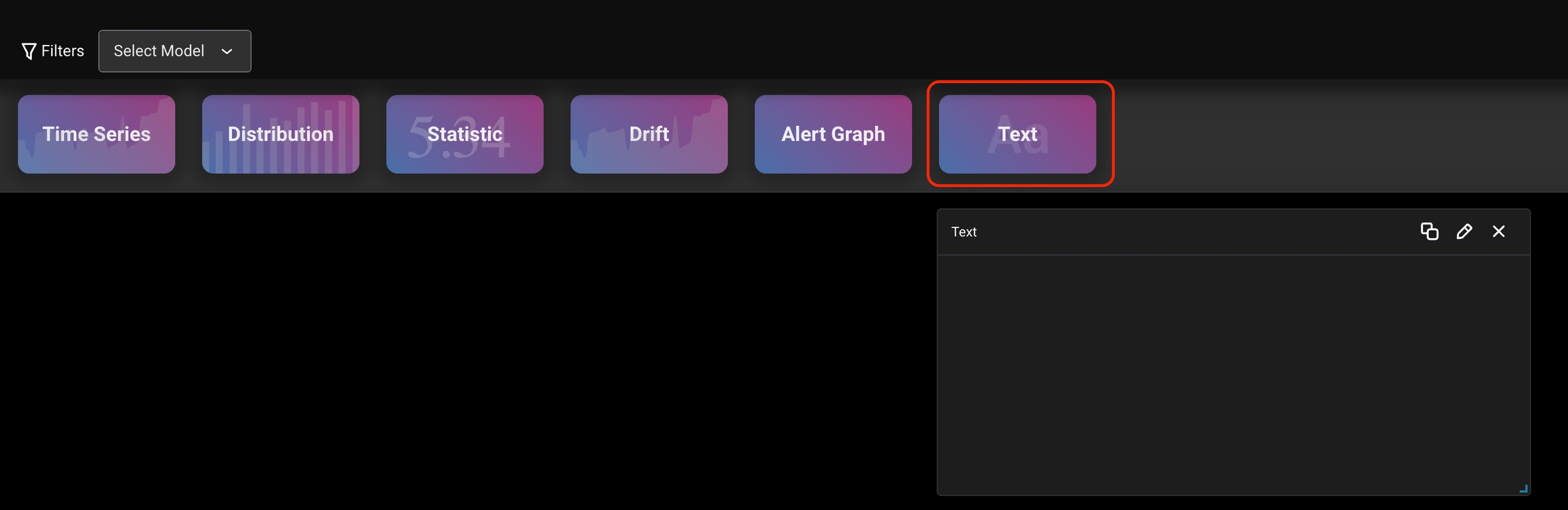Duplicate the Text panel with copy icon
1568x510 pixels.
coord(1429,232)
